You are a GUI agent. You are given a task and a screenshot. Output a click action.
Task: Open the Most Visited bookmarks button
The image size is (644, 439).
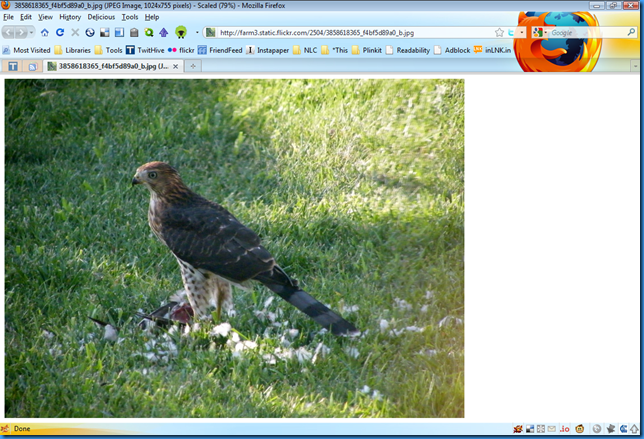[x=26, y=50]
